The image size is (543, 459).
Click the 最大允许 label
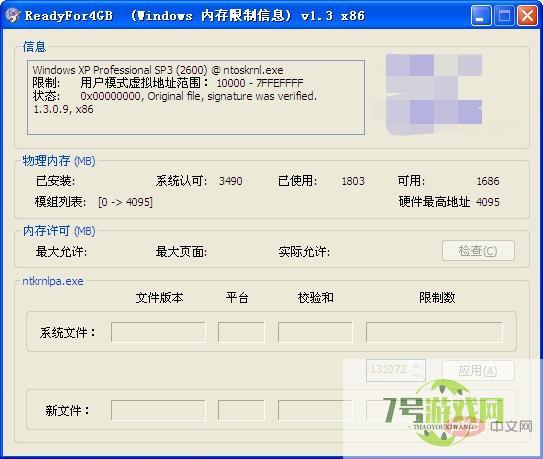pos(61,251)
